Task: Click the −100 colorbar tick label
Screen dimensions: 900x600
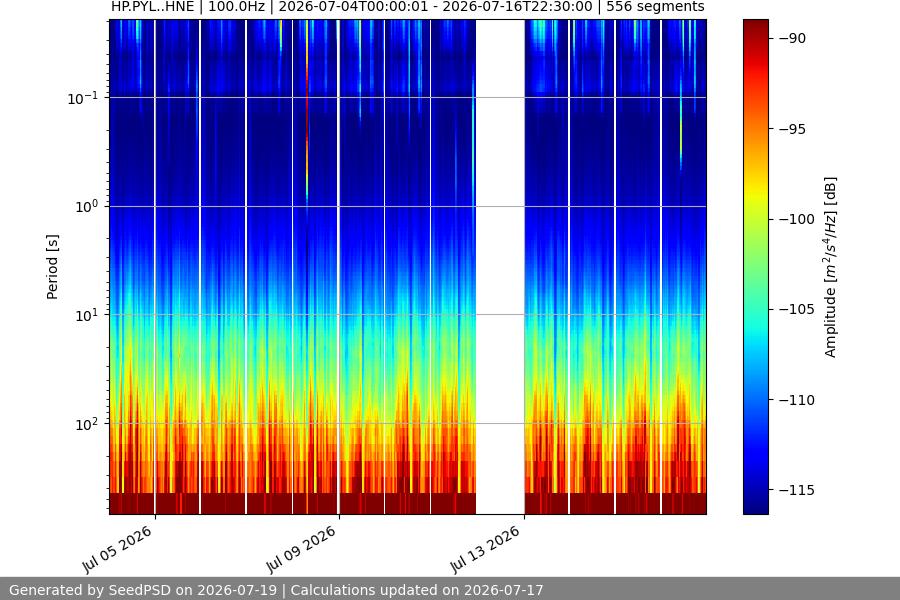Action: pyautogui.click(x=796, y=219)
